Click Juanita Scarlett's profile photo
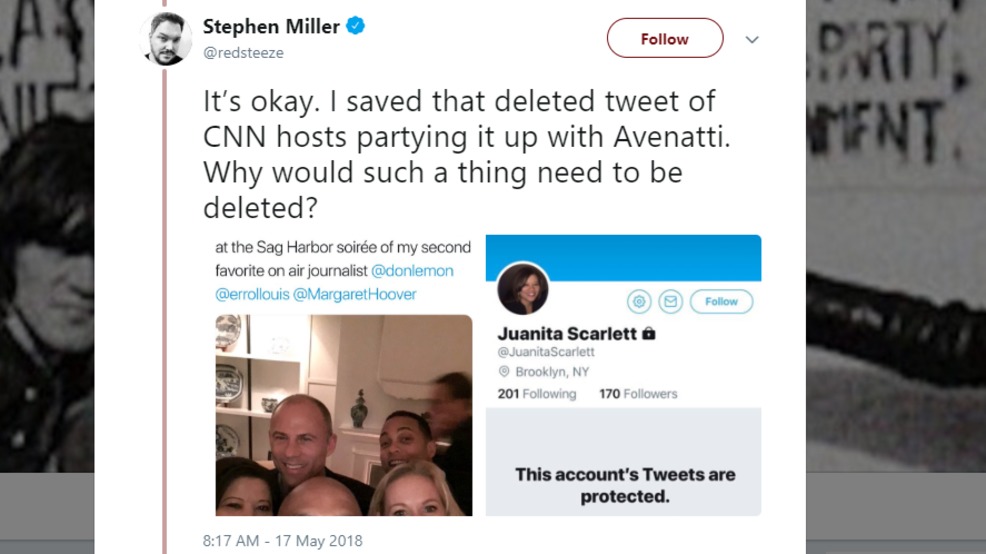This screenshot has height=554, width=986. click(x=523, y=289)
